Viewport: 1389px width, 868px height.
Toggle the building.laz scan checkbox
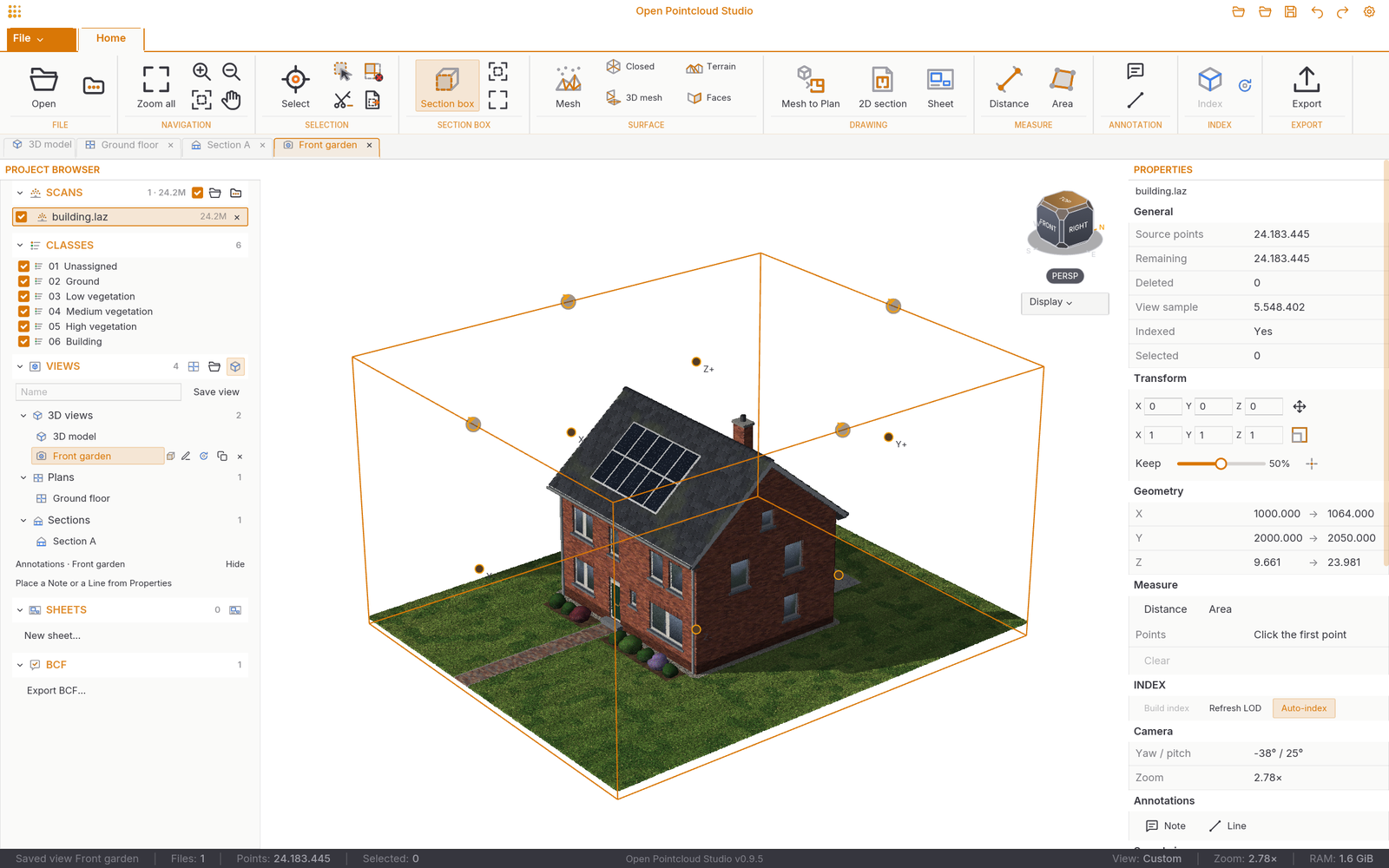(x=22, y=217)
